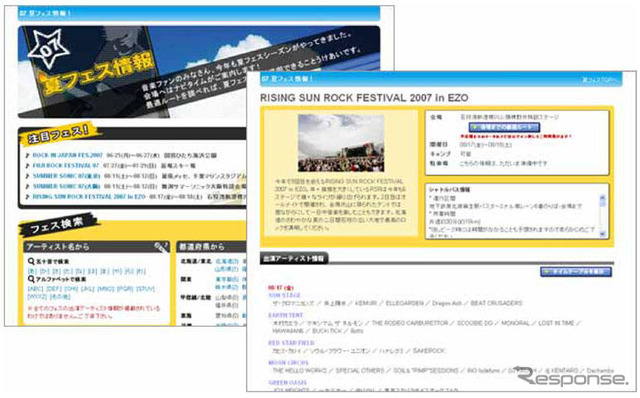
Task: Click the 注目フェス! section label
Action: point(58,135)
